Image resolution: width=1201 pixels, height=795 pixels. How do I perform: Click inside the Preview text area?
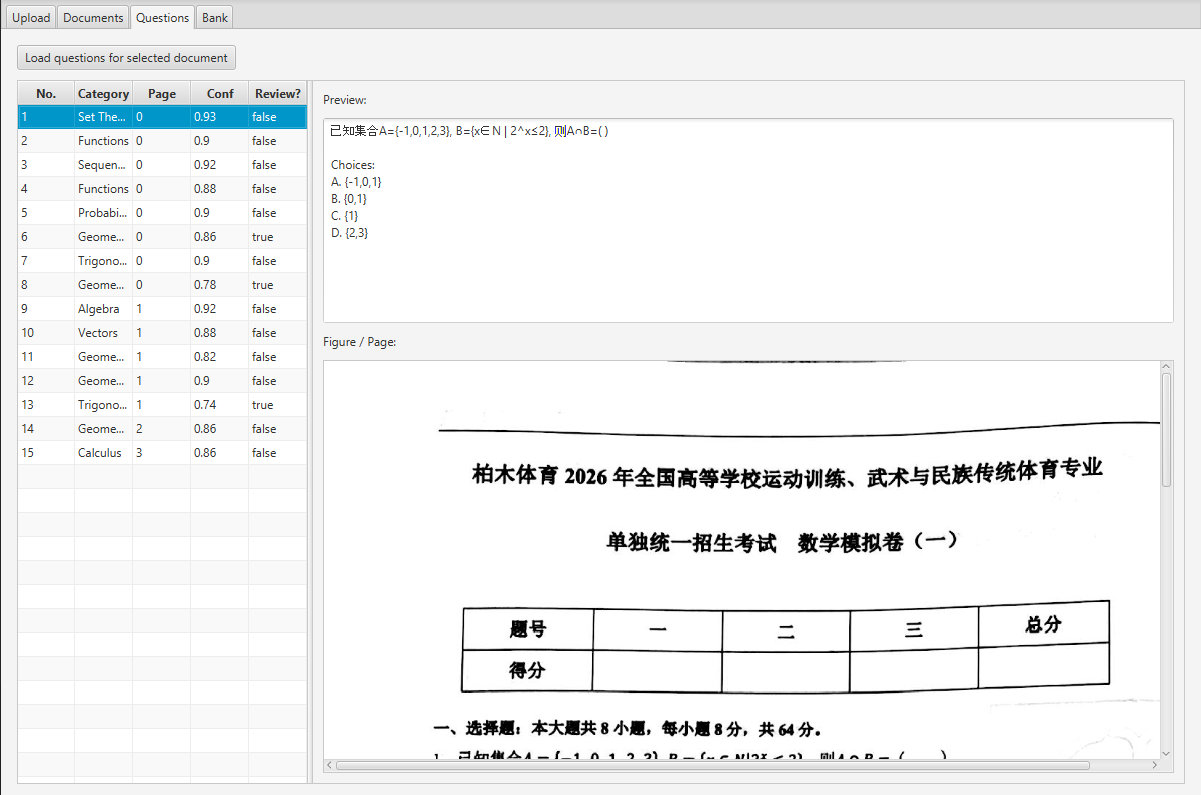tap(748, 220)
